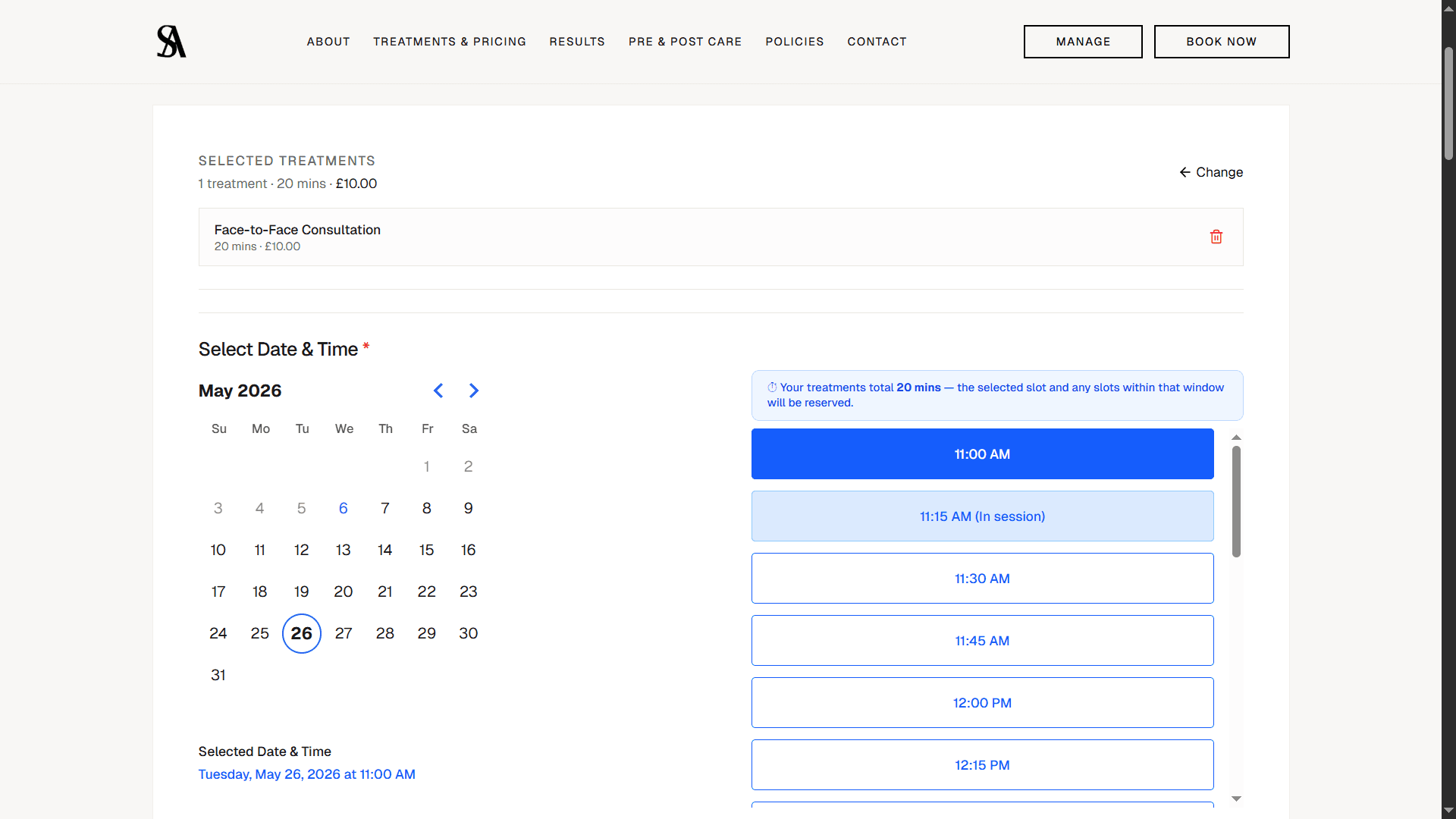1456x819 pixels.
Task: Select the 11:15 AM (In session) slot
Action: (x=982, y=516)
